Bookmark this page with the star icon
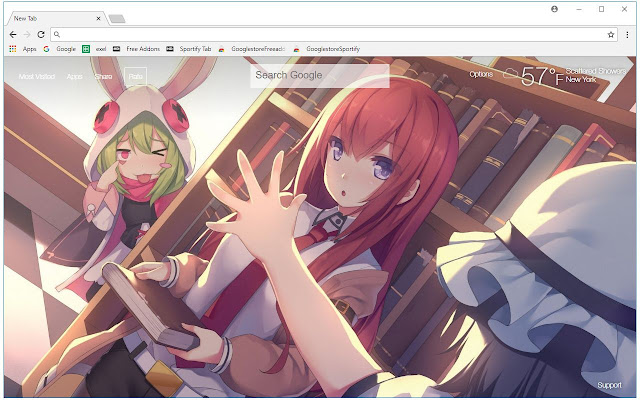Image resolution: width=640 pixels, height=400 pixels. (611, 35)
